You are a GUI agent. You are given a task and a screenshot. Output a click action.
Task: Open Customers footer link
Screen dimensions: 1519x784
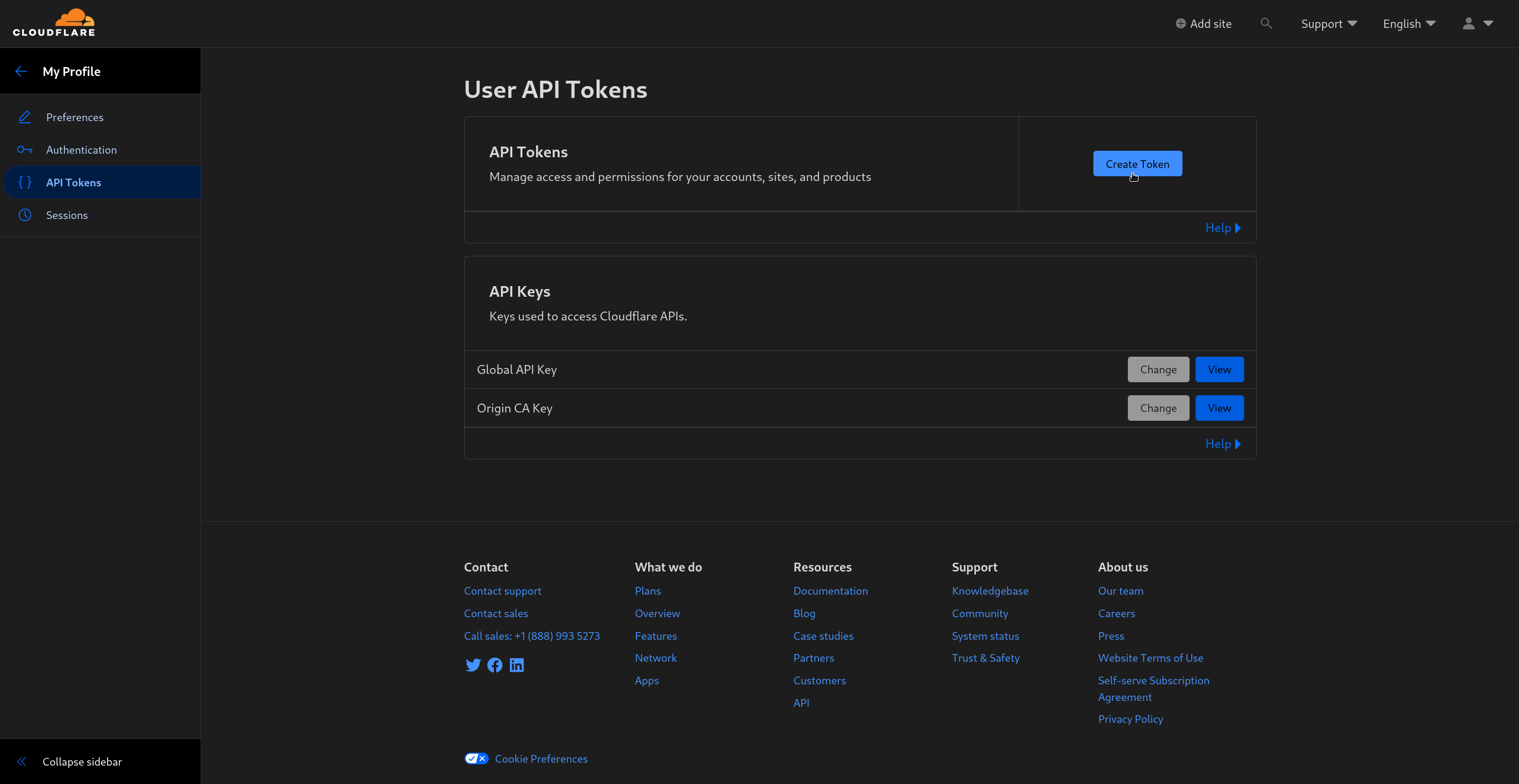[x=820, y=680]
